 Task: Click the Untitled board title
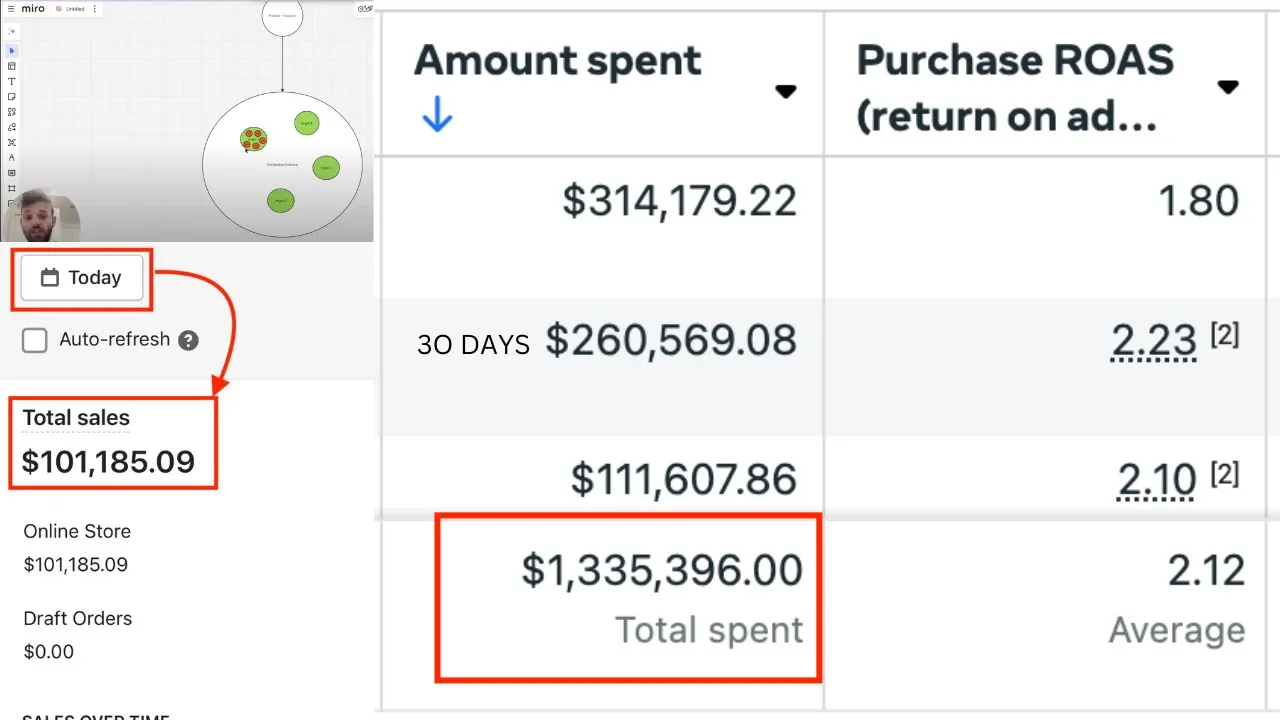tap(75, 9)
